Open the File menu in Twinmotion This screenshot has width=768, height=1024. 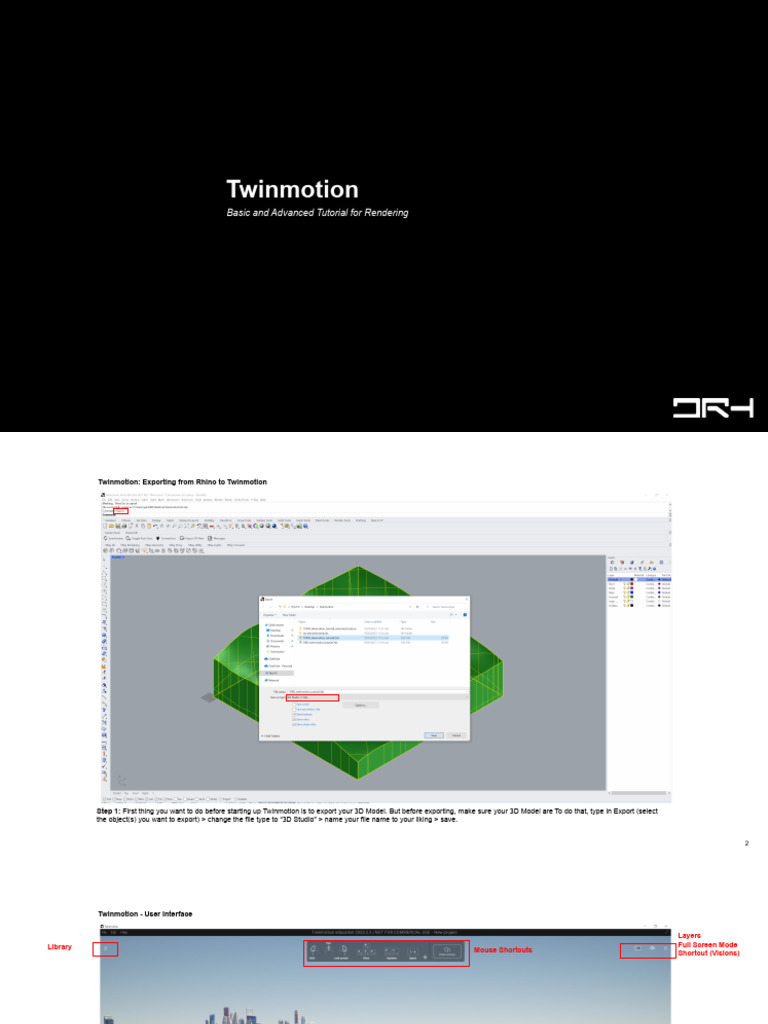pyautogui.click(x=104, y=932)
